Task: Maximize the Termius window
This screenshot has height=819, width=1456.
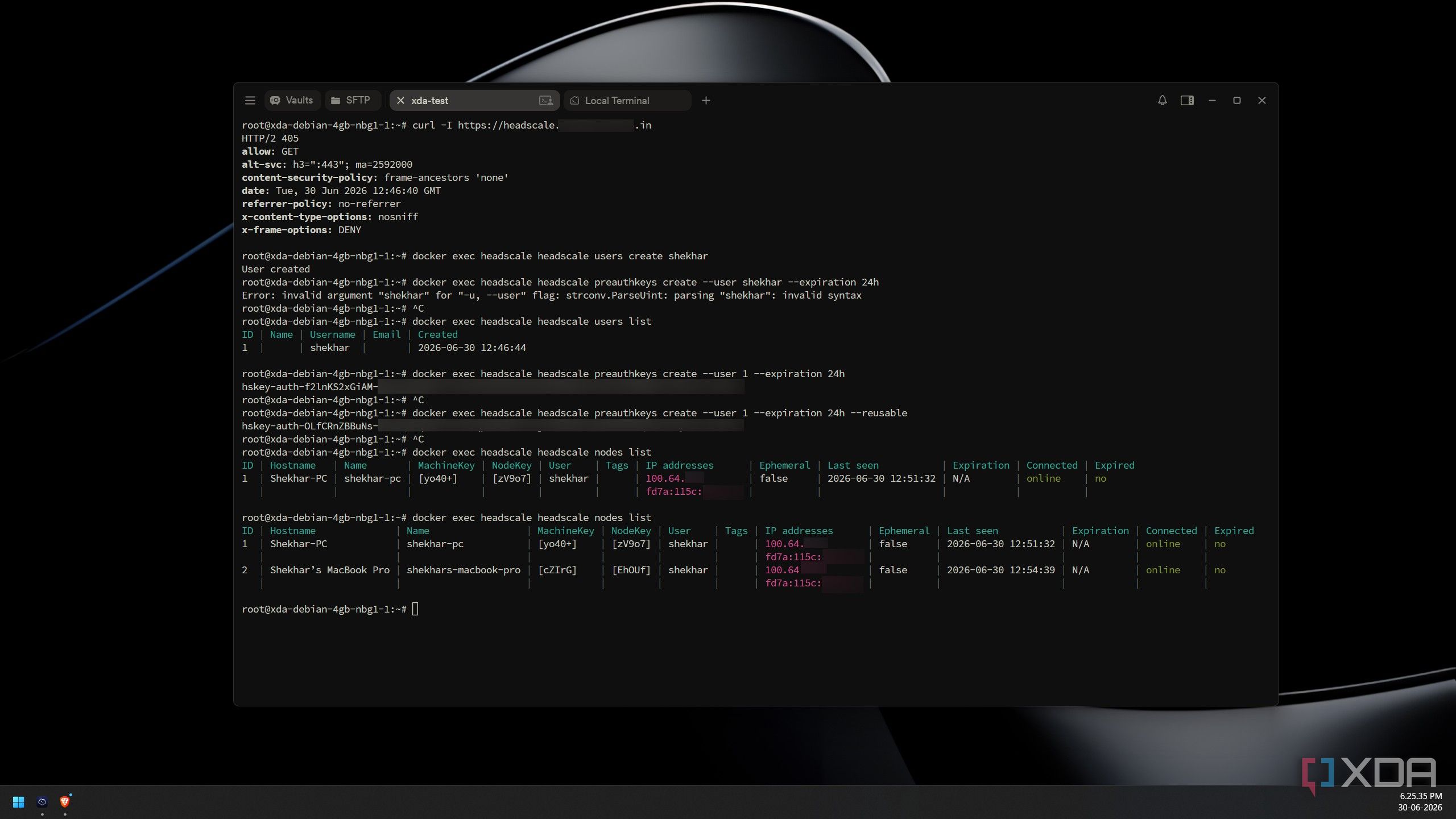Action: tap(1236, 101)
